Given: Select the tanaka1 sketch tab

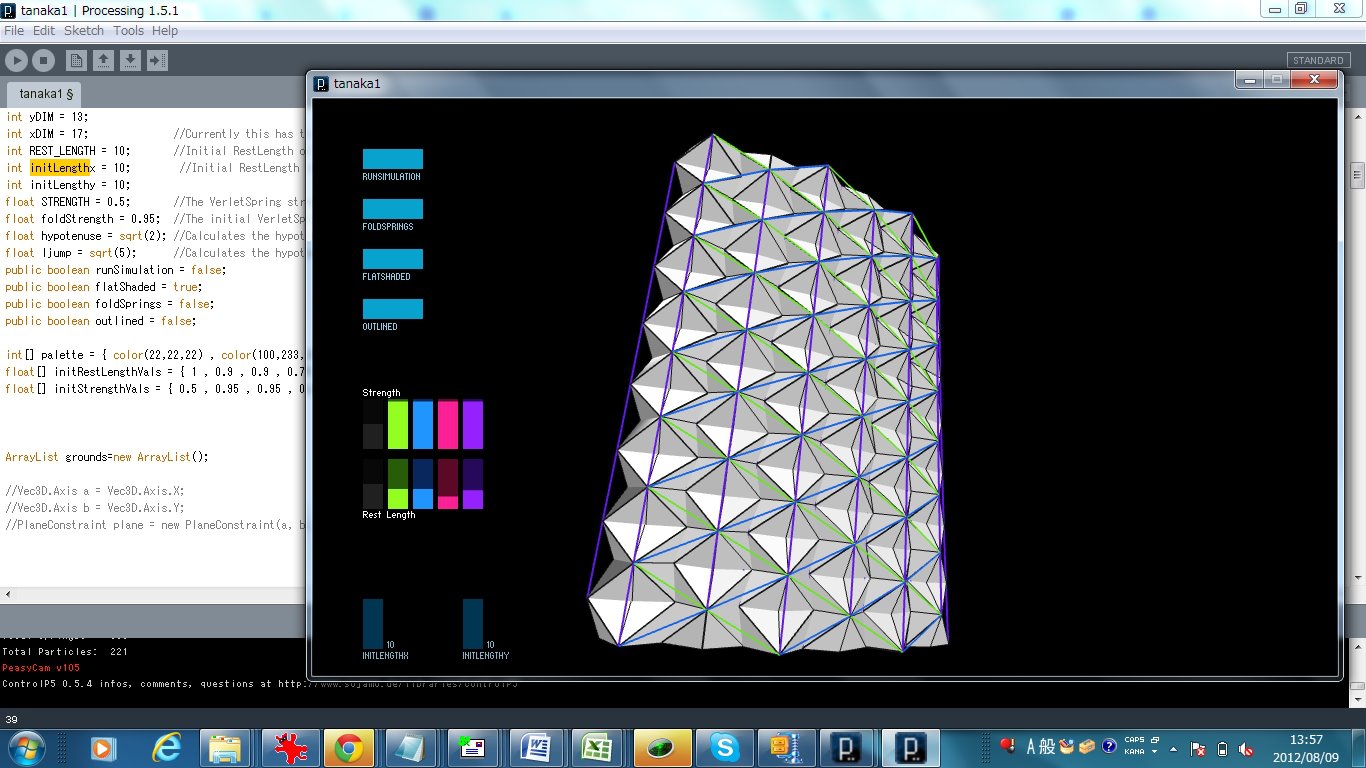Looking at the screenshot, I should tap(46, 94).
